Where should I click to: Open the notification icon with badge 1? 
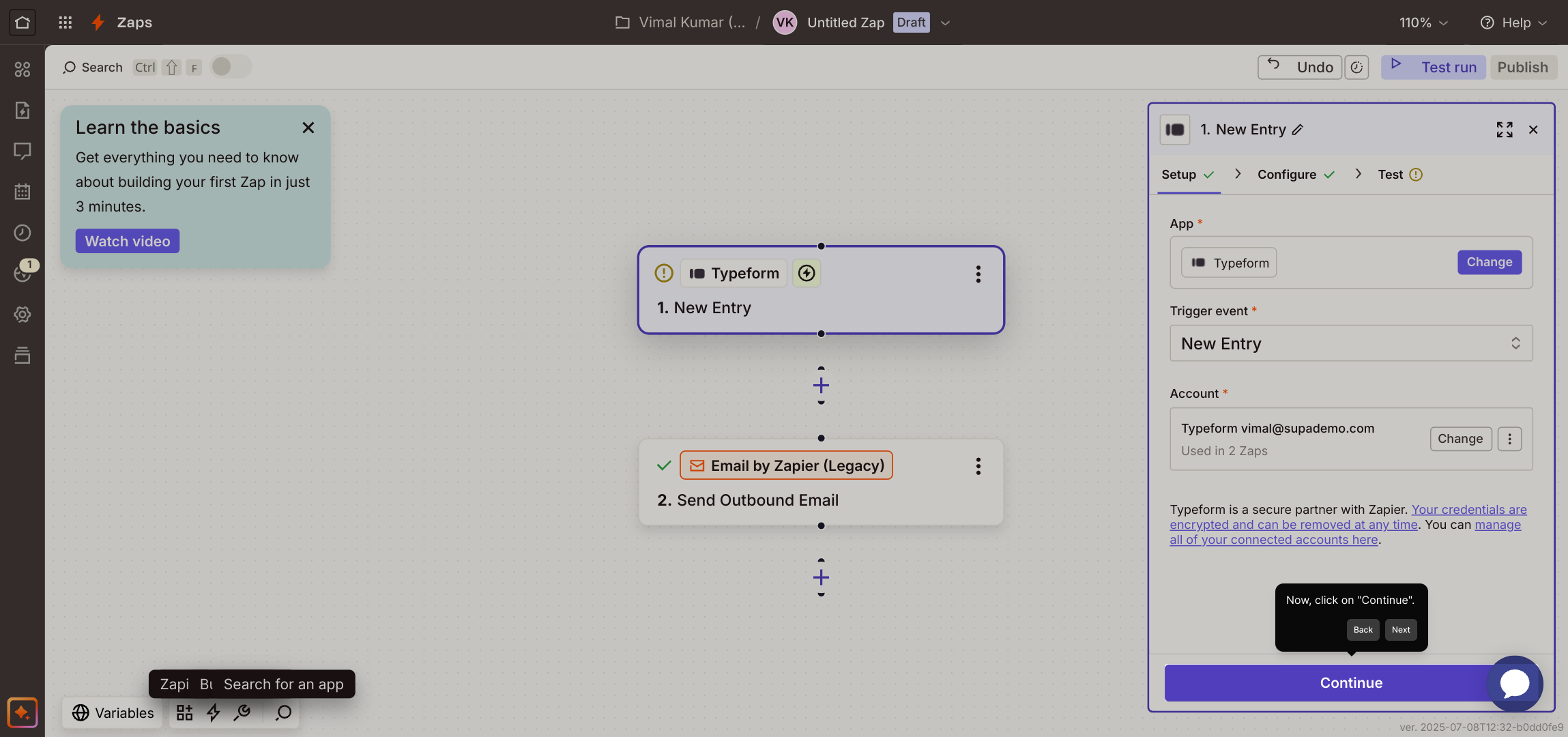click(x=23, y=273)
